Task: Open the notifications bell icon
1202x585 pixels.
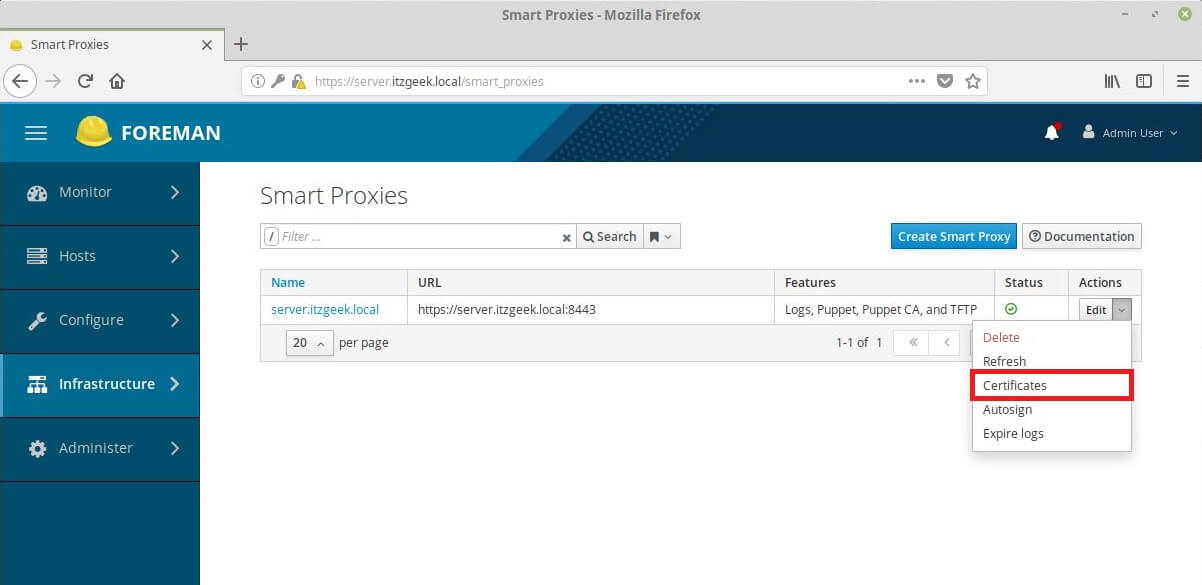Action: coord(1052,132)
